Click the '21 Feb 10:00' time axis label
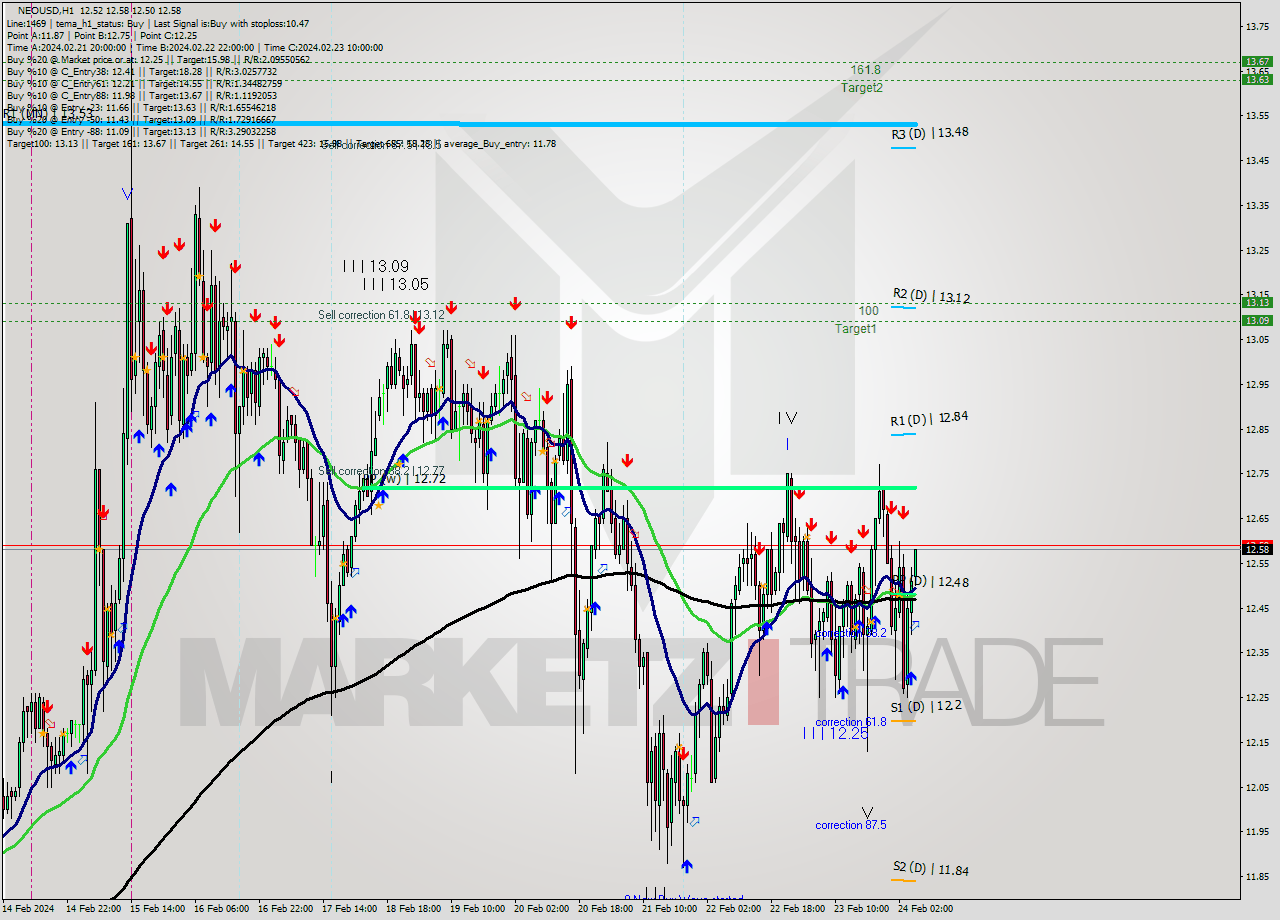Viewport: 1280px width, 920px height. click(671, 909)
